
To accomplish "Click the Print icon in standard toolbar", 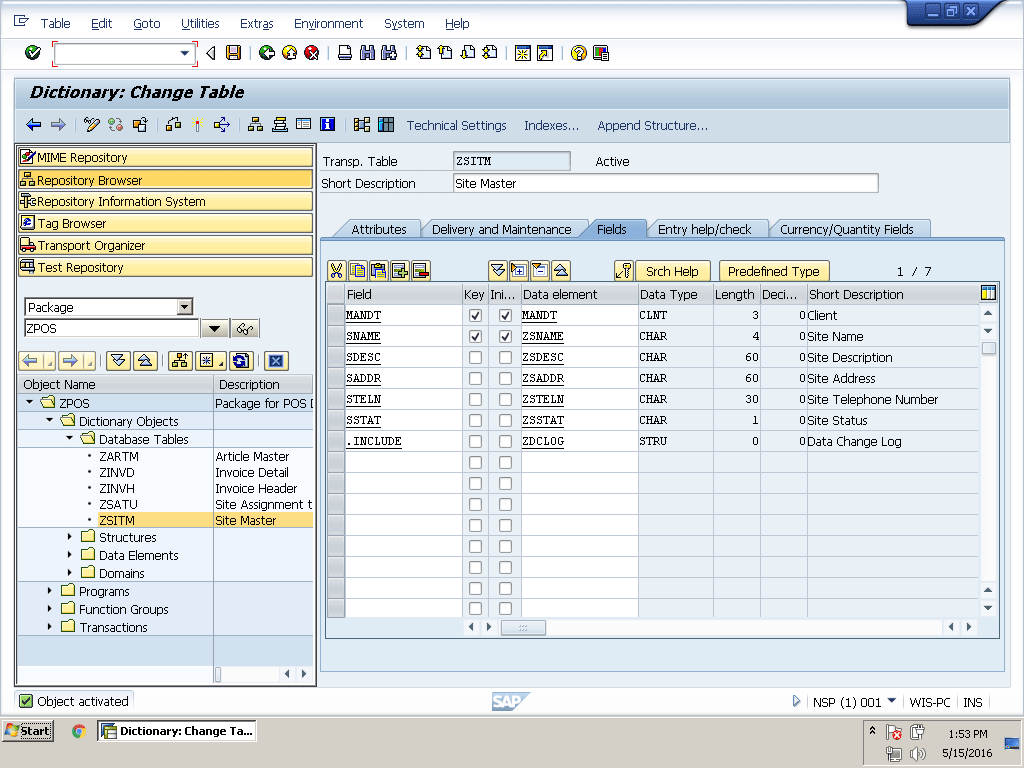I will (x=345, y=53).
